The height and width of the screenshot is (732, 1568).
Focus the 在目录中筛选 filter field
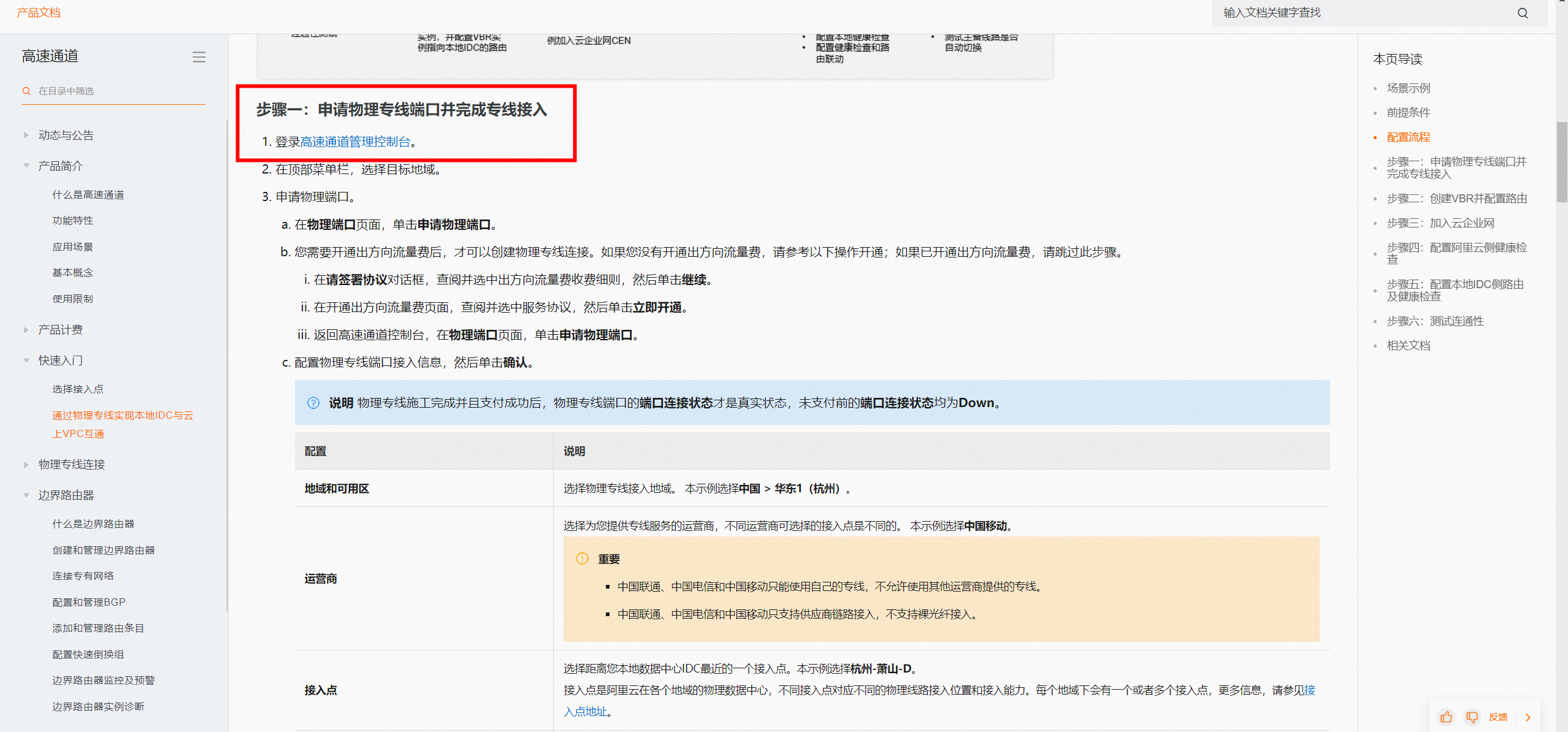click(x=114, y=91)
